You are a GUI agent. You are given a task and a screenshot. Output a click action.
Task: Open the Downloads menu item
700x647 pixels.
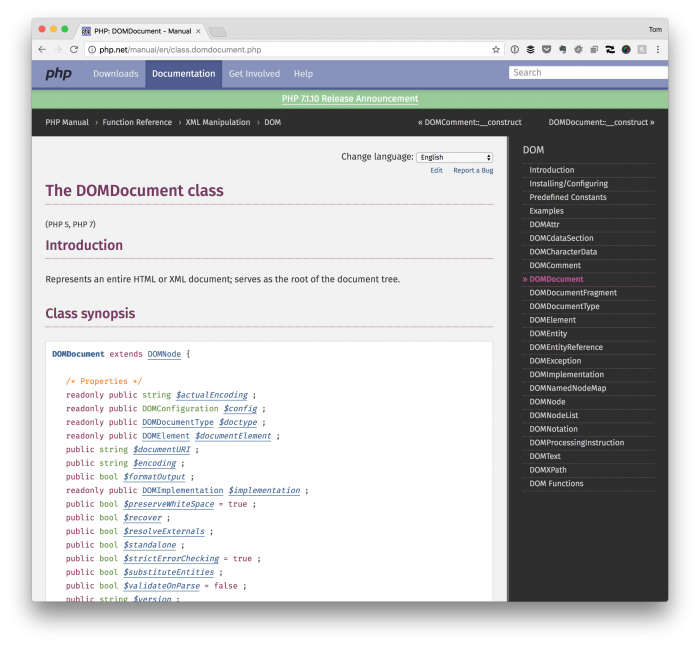[116, 74]
